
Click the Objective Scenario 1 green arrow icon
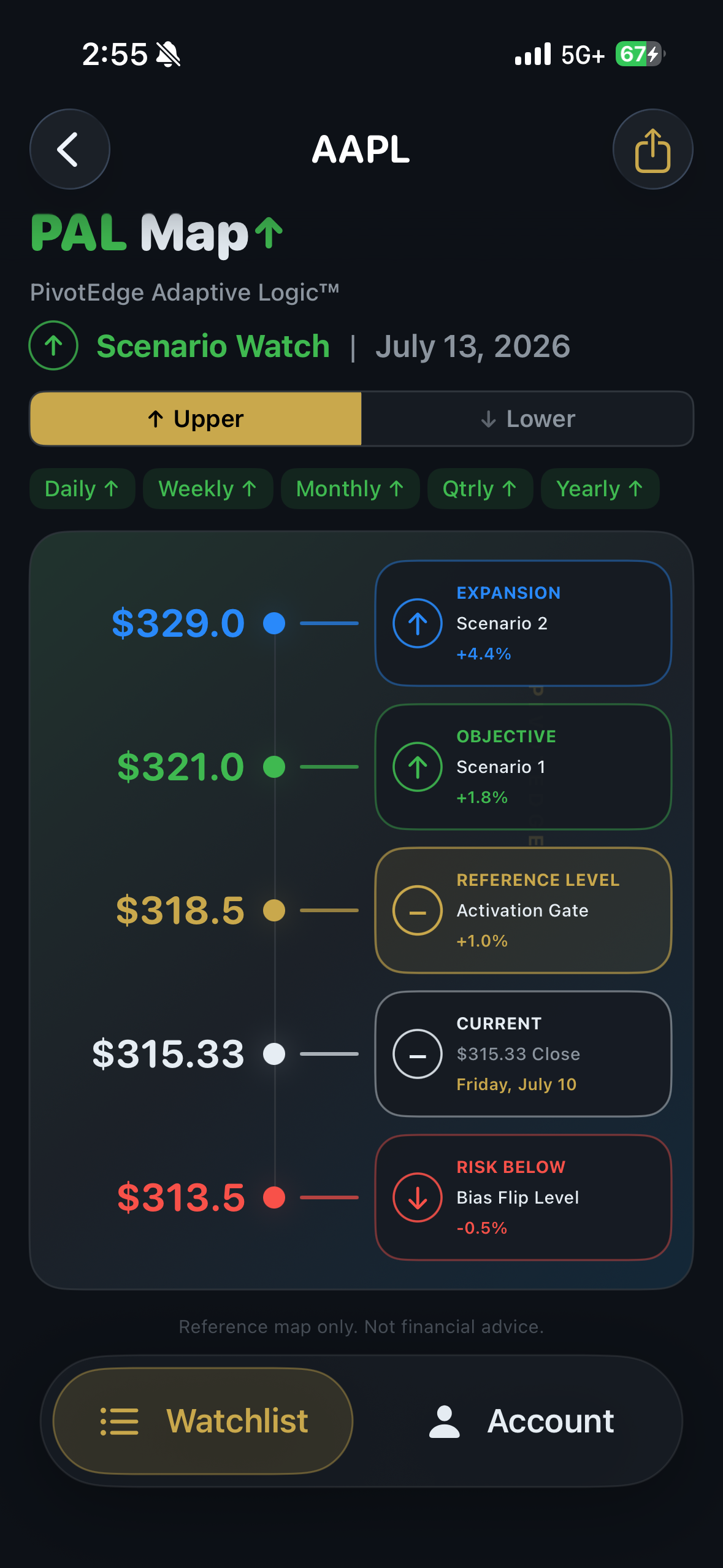[x=418, y=767]
